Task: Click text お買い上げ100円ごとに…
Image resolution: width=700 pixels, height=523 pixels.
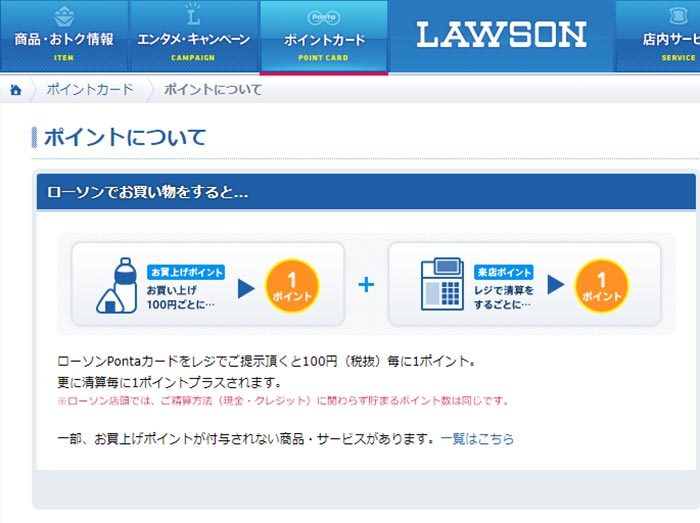Action: coord(181,297)
